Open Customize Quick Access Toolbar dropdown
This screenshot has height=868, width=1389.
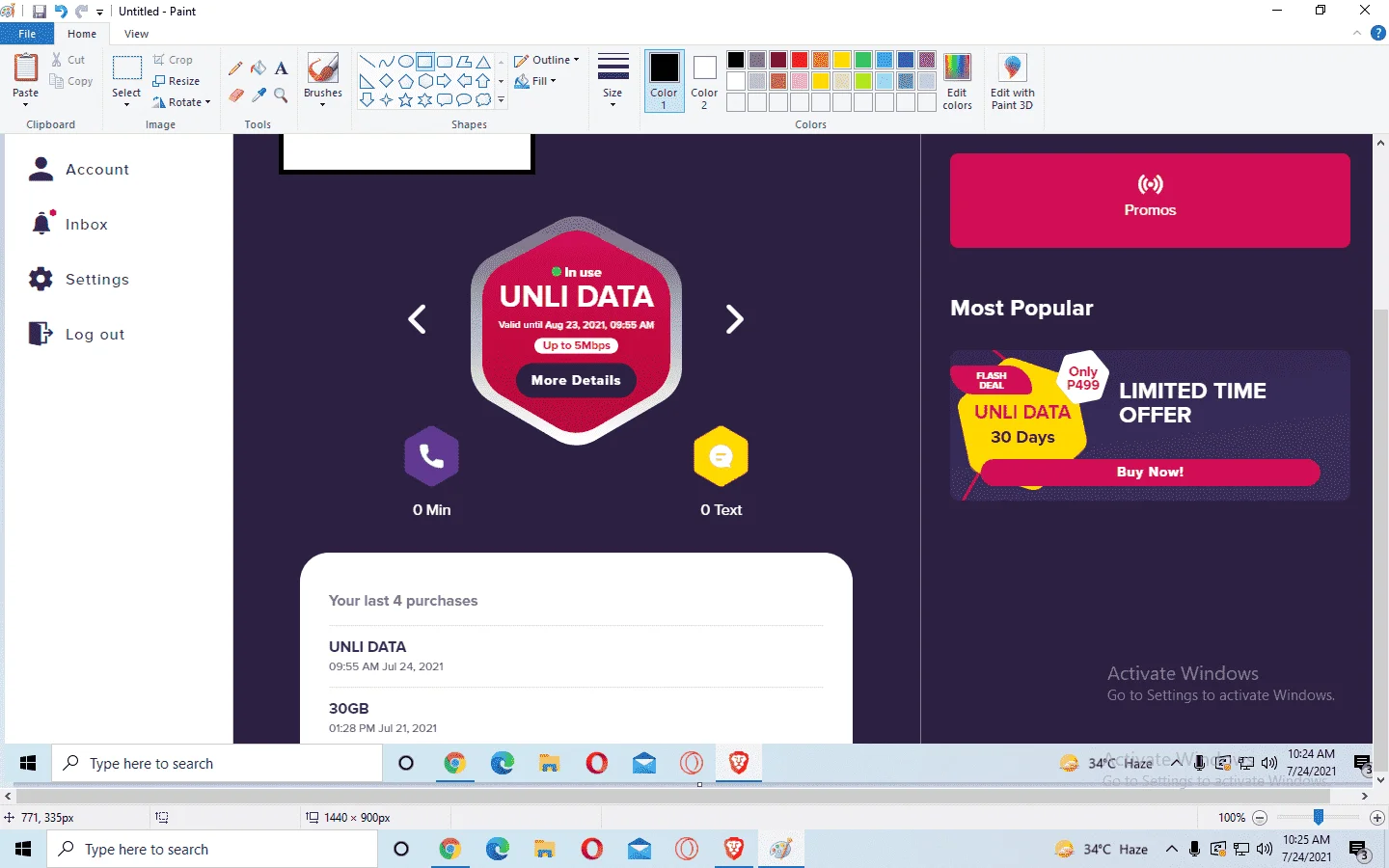click(x=99, y=13)
